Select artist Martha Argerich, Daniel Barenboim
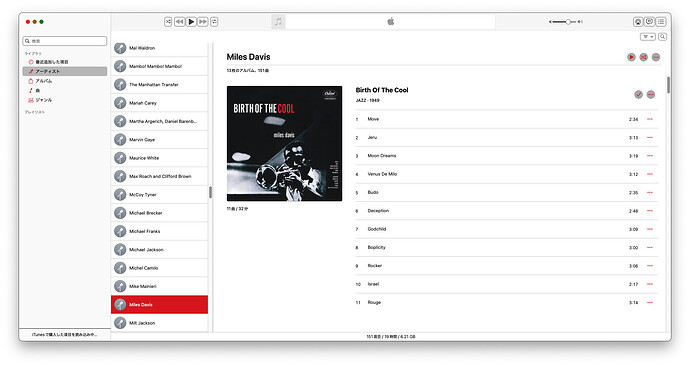This screenshot has height=366, width=690. tap(159, 121)
